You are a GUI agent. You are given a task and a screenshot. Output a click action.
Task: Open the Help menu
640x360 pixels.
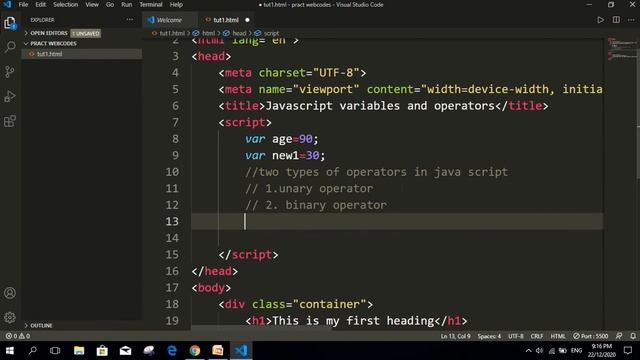176,4
